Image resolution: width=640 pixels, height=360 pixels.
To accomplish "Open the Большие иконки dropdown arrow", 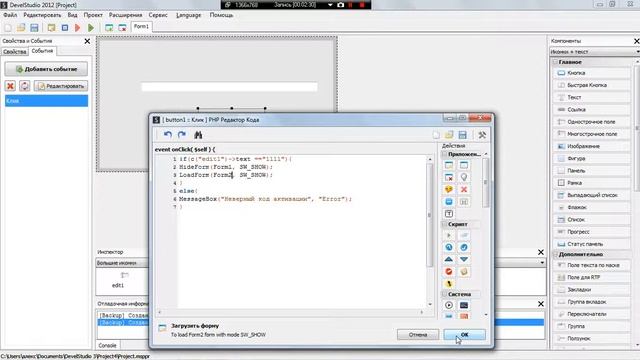I will coord(542,263).
